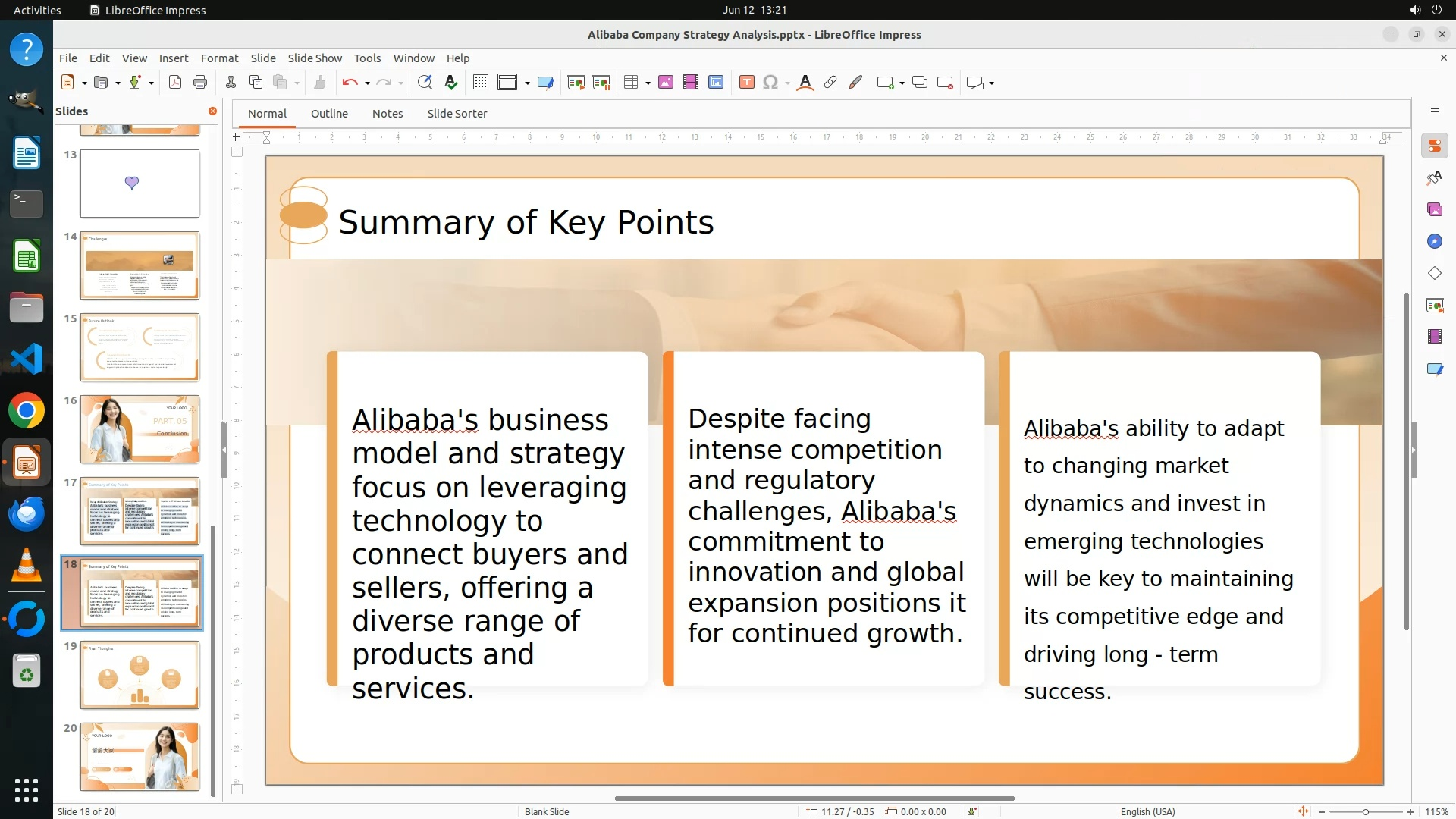This screenshot has width=1456, height=819.
Task: Select slide 19 thumbnail Final Thoughts
Action: click(x=140, y=674)
